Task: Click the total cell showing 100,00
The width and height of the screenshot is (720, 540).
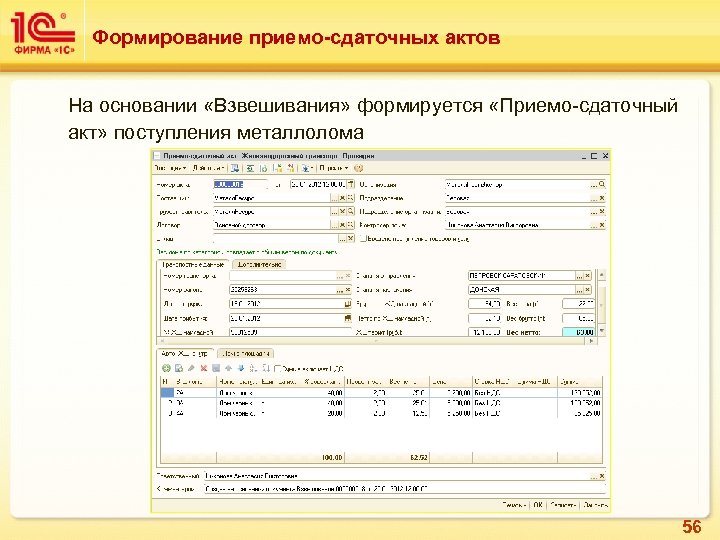Action: click(332, 458)
